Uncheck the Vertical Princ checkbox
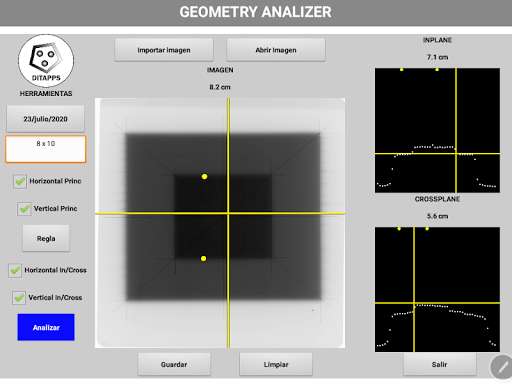This screenshot has width=512, height=384. click(24, 209)
